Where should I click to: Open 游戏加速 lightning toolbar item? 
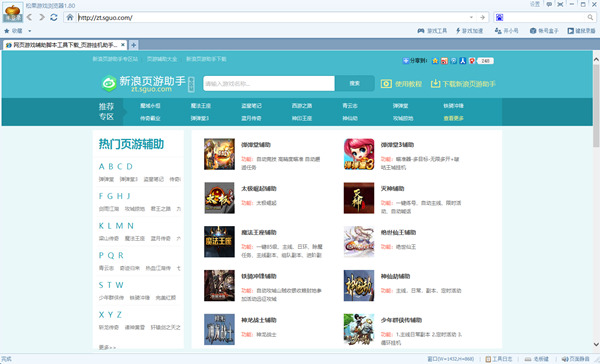469,31
